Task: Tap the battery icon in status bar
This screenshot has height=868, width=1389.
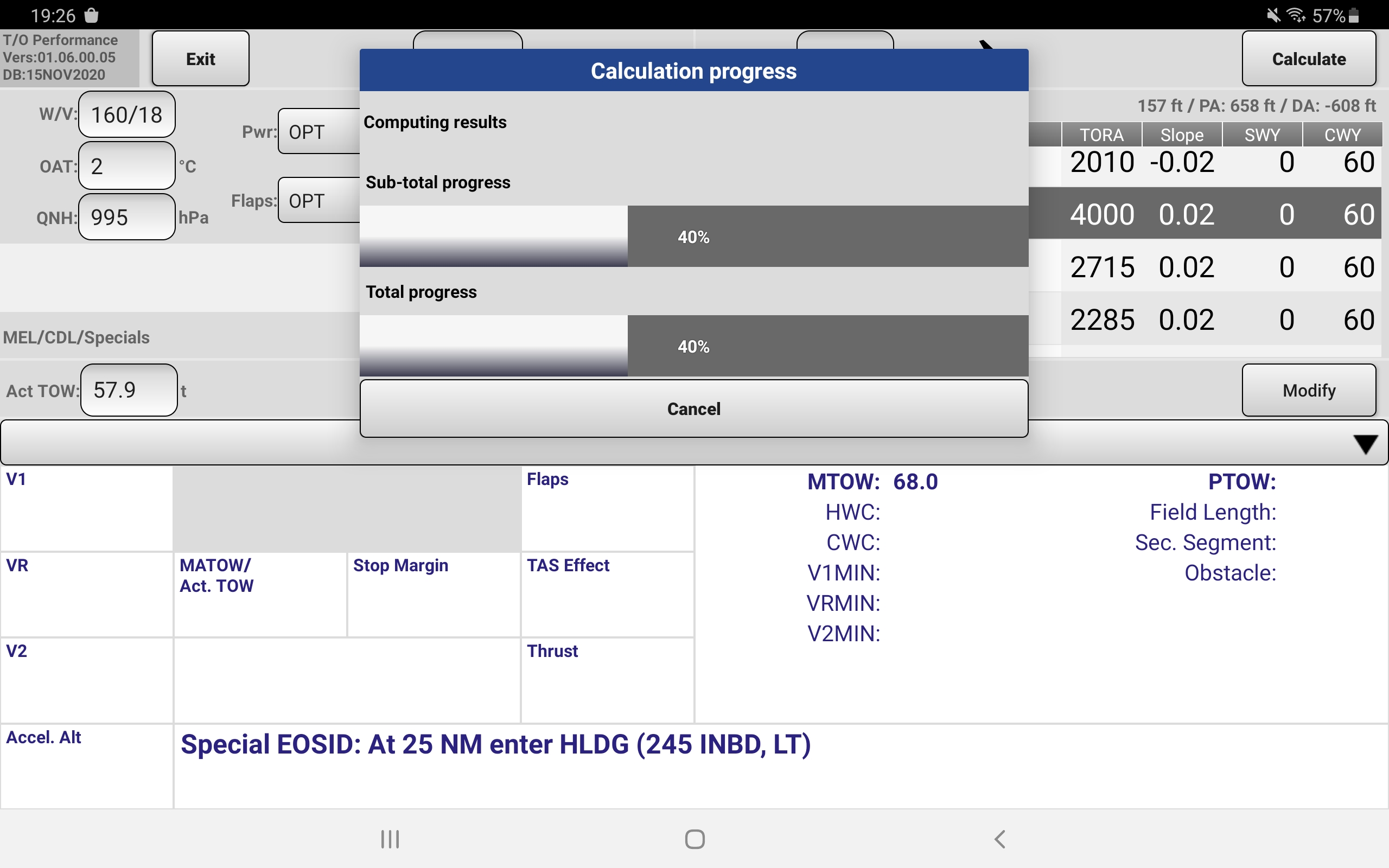Action: (1354, 16)
